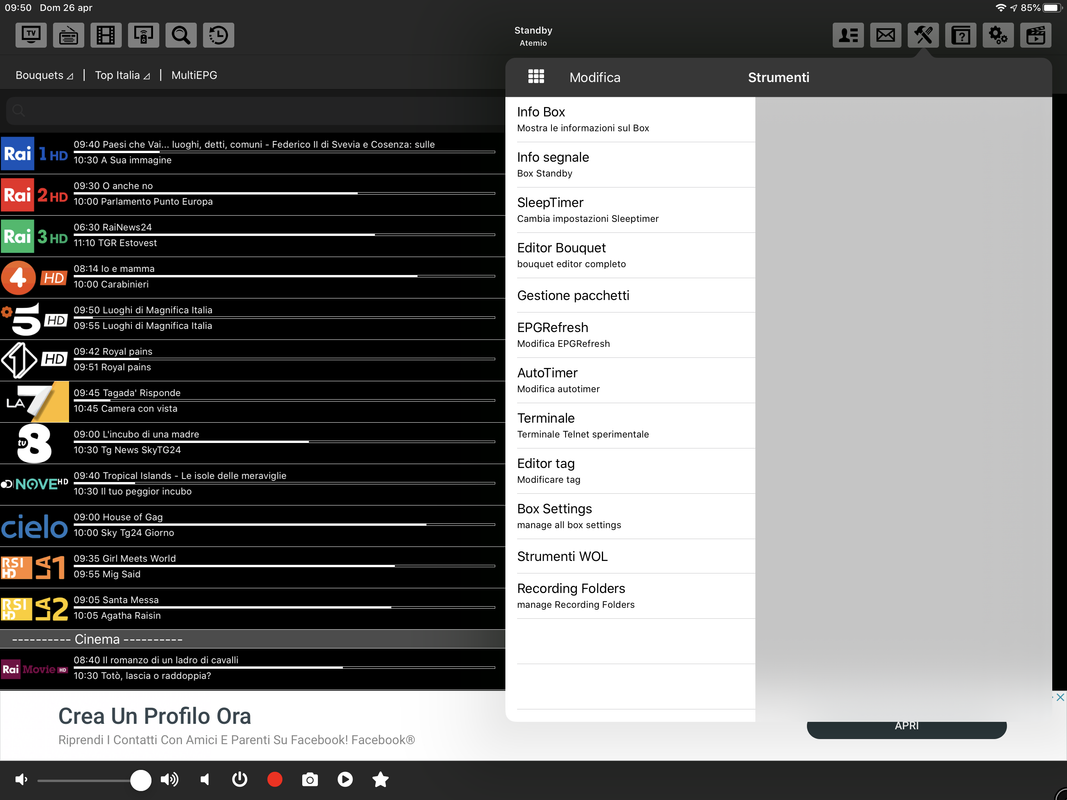Expand the Top Italia bouquet dropdown
The width and height of the screenshot is (1067, 800).
(x=122, y=76)
